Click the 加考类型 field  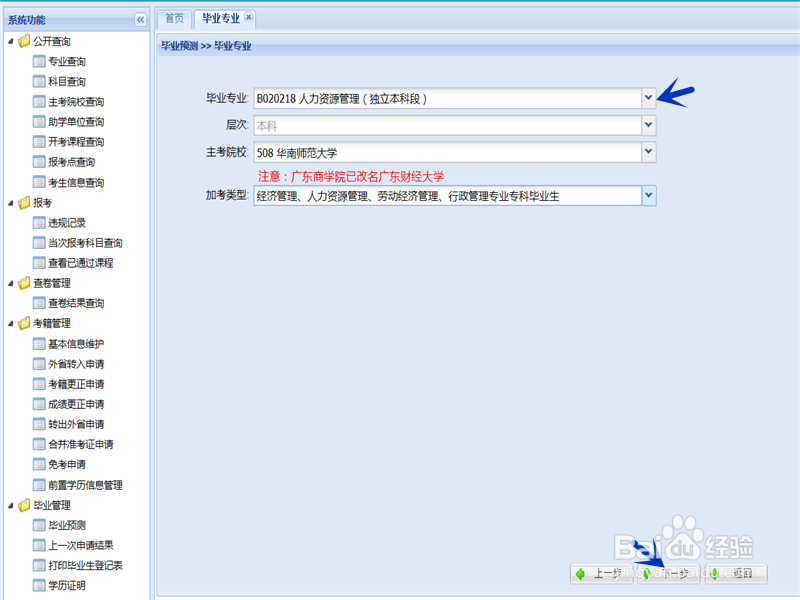447,196
